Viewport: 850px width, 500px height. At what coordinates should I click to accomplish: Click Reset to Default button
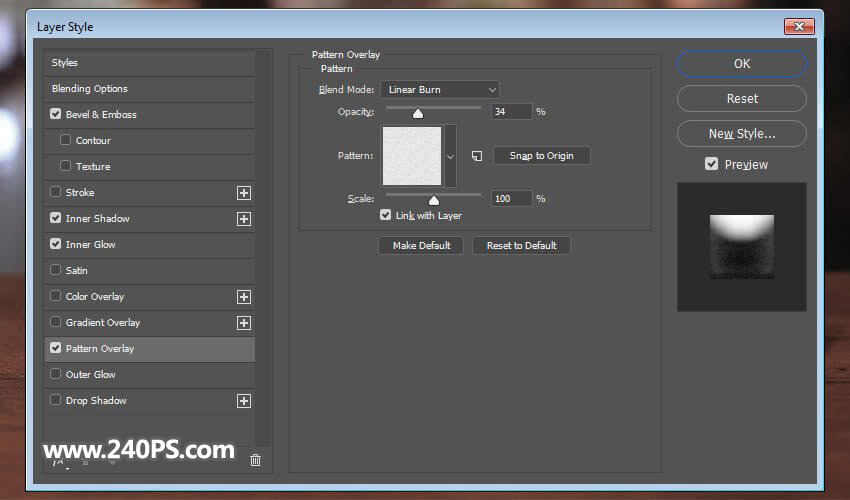coord(521,246)
